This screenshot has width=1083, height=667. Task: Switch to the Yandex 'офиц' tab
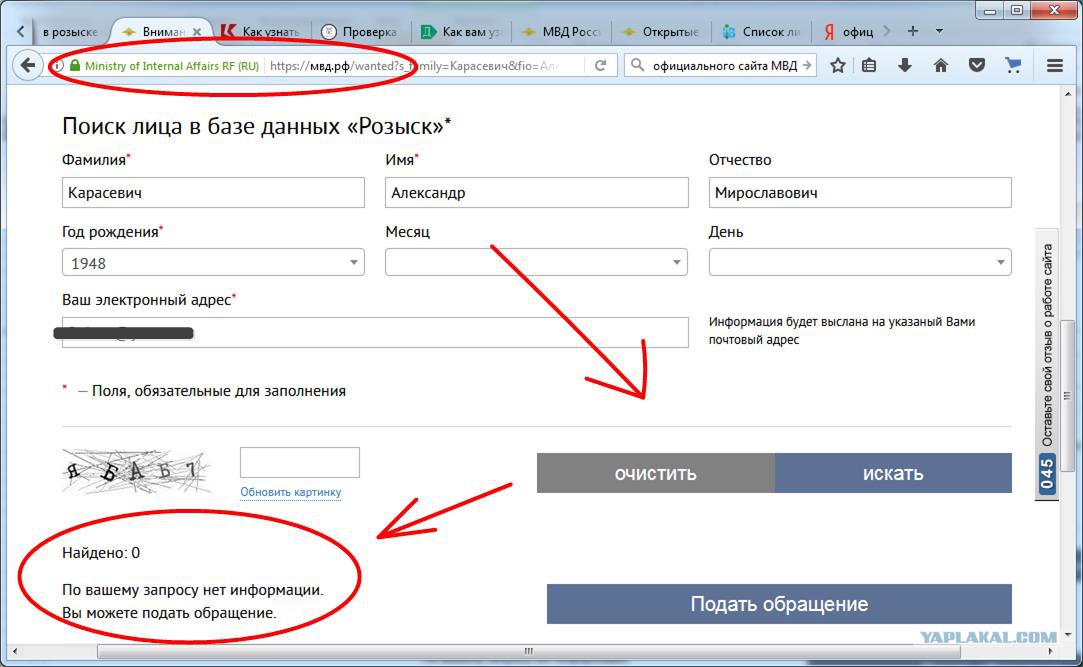coord(850,32)
